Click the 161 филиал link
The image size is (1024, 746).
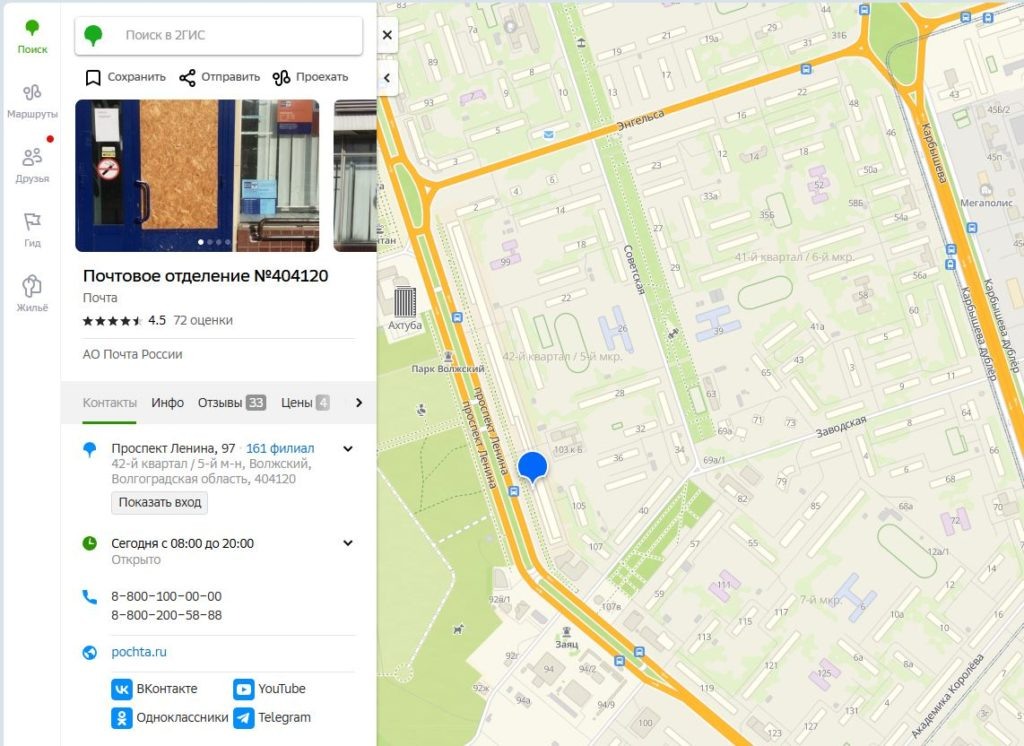click(x=281, y=448)
